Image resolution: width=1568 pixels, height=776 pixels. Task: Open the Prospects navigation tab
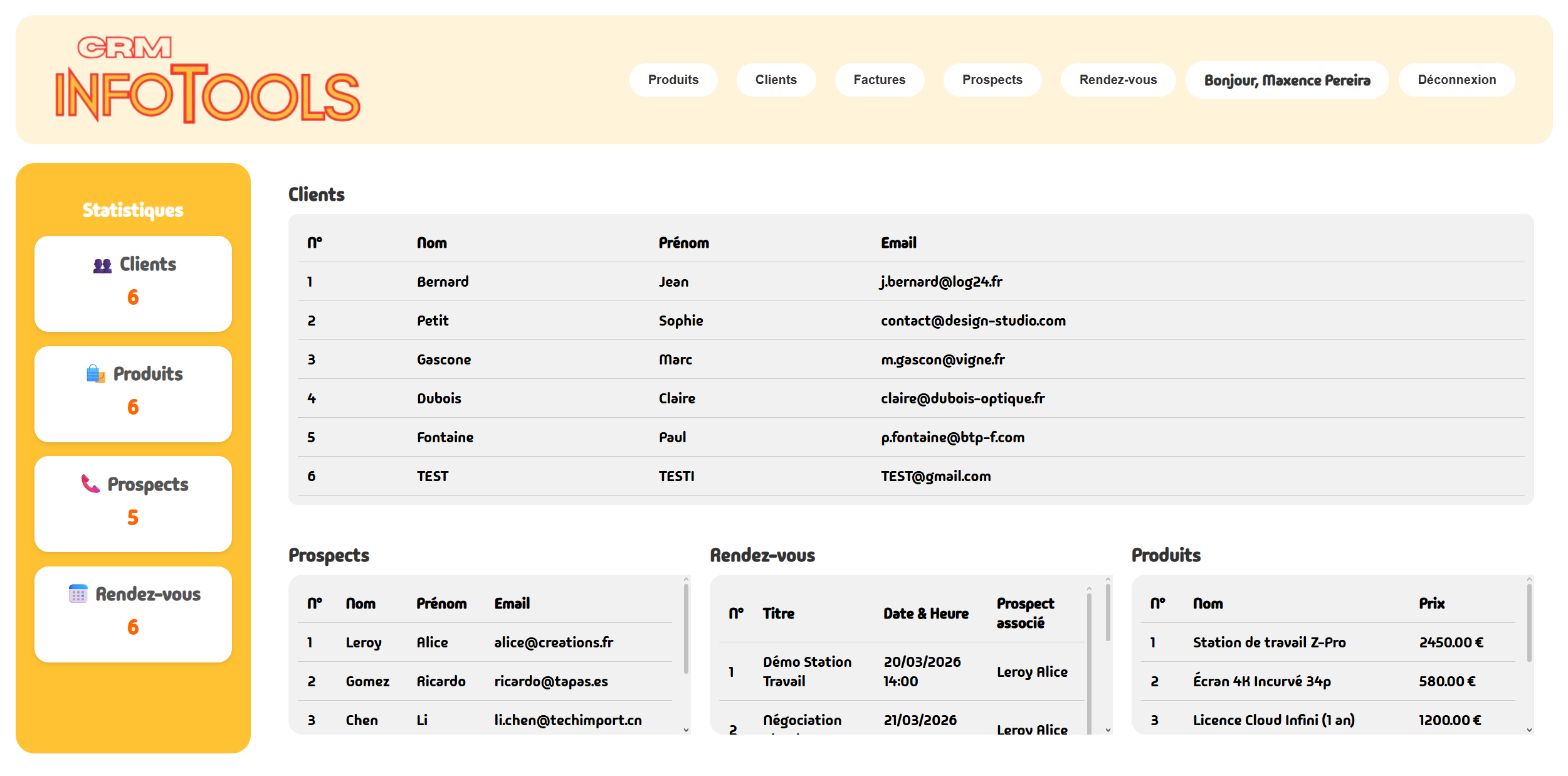tap(992, 80)
